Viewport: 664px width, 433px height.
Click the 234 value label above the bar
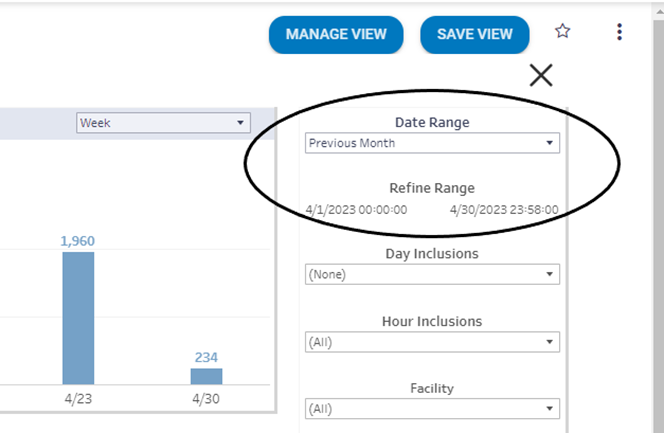(207, 357)
